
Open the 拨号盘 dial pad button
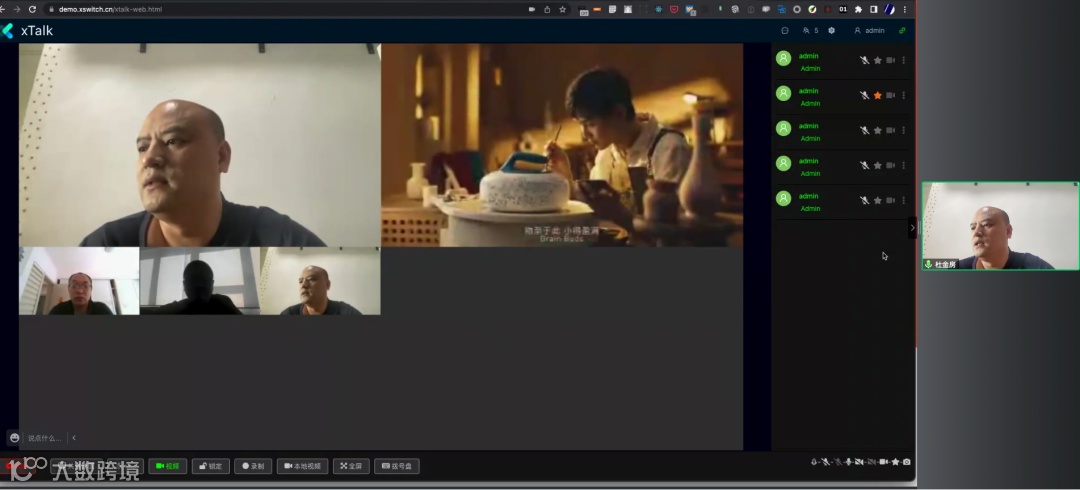[397, 466]
